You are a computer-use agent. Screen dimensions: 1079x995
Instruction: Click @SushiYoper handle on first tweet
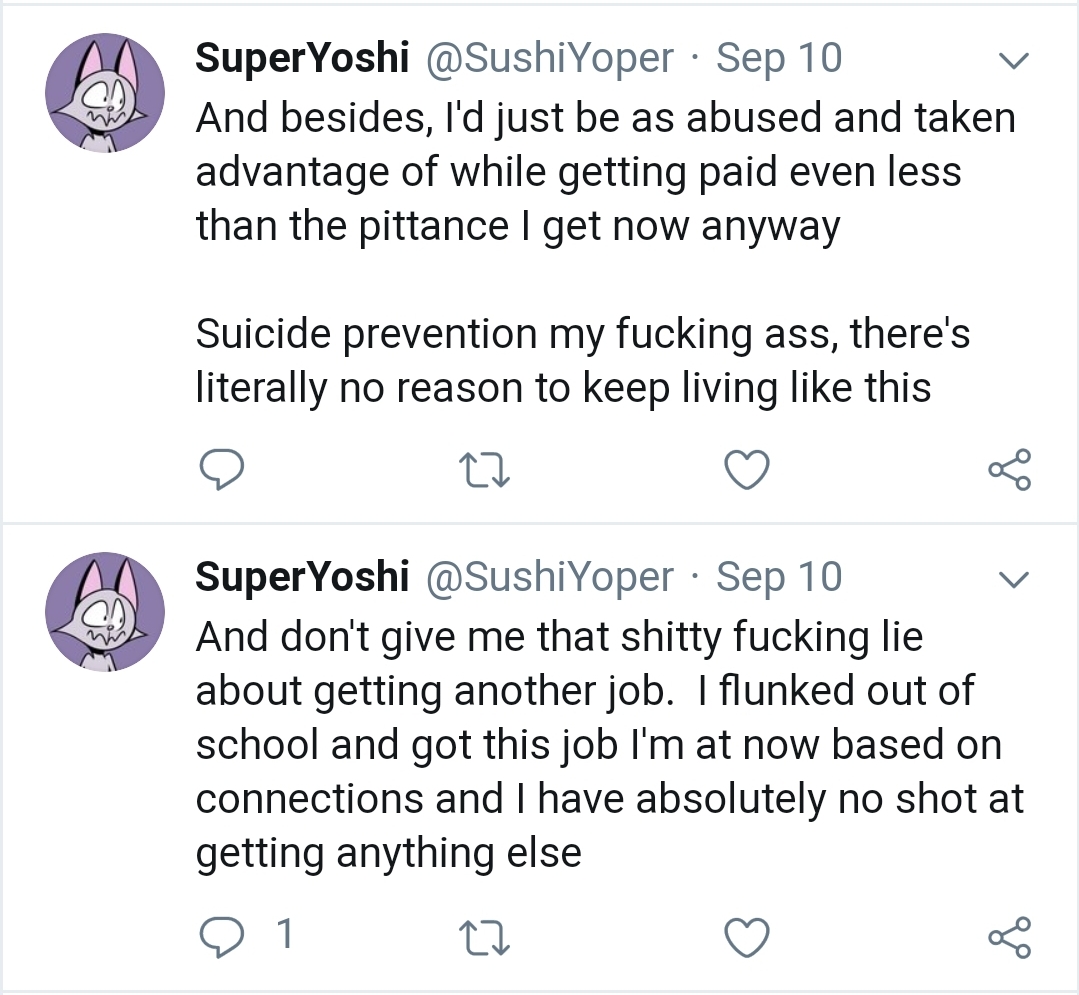coord(550,59)
